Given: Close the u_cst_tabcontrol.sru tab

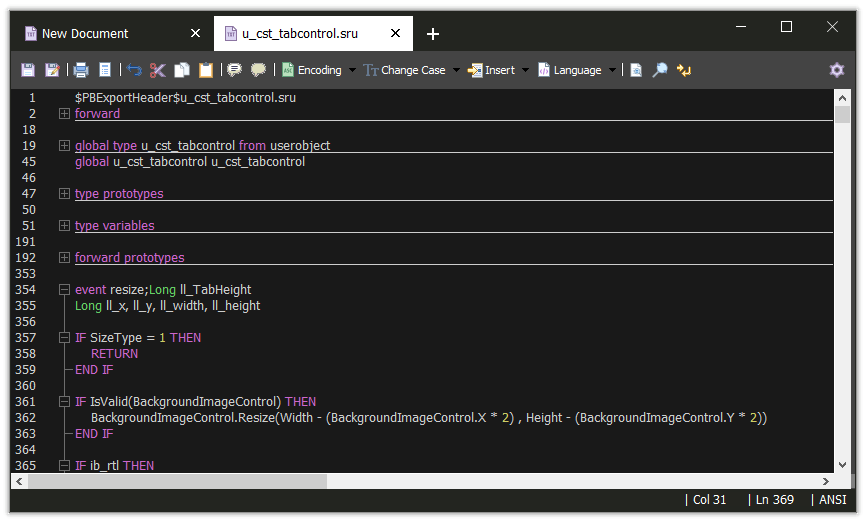Looking at the screenshot, I should point(396,33).
